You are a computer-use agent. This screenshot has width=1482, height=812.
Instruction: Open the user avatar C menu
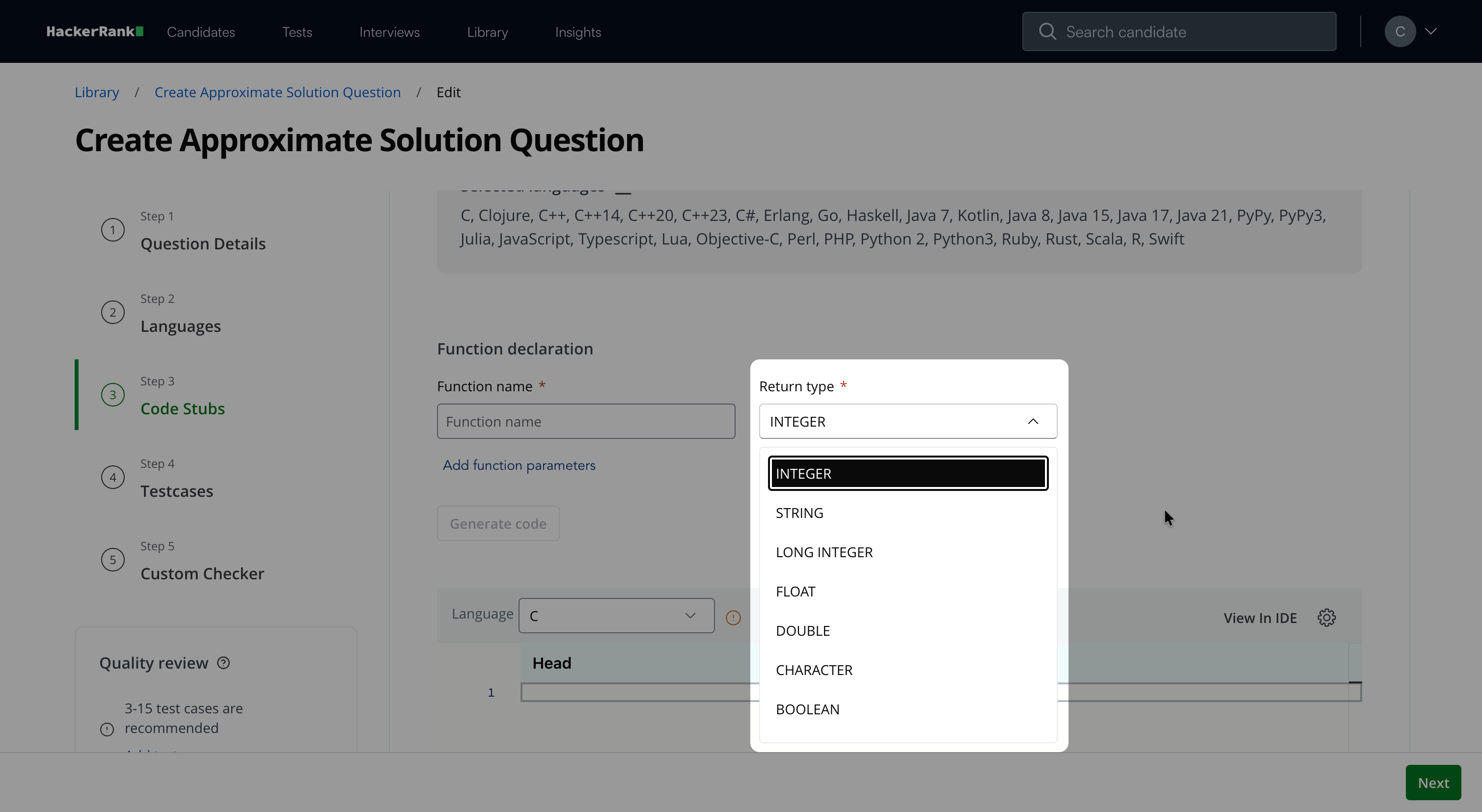click(x=1400, y=31)
